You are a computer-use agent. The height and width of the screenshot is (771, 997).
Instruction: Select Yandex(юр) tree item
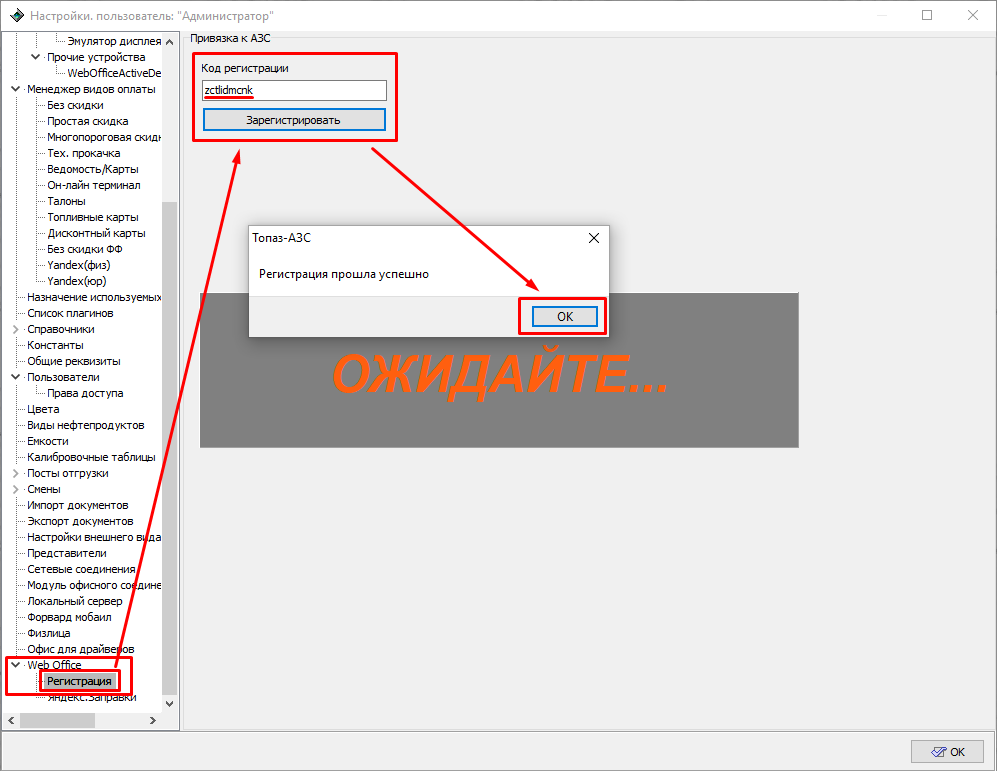(x=76, y=281)
